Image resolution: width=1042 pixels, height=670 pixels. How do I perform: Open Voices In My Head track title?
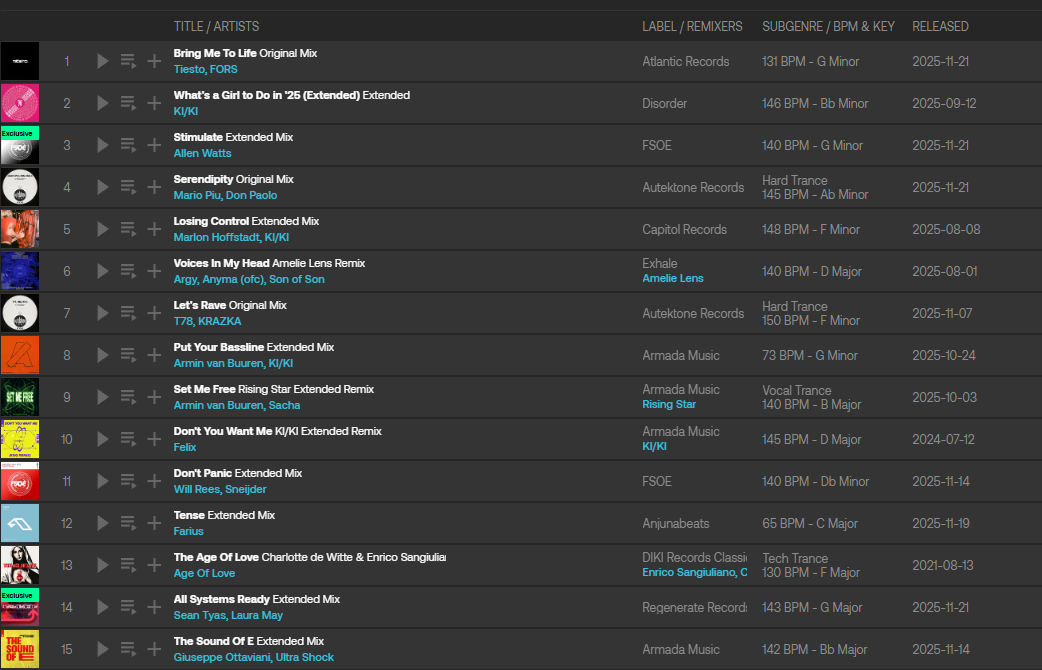(219, 263)
